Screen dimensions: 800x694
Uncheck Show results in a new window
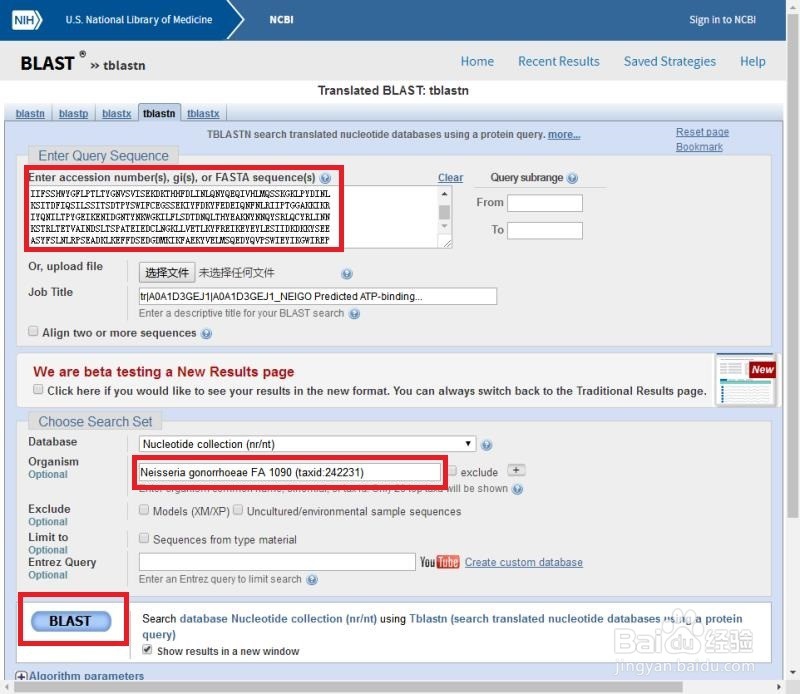(147, 650)
